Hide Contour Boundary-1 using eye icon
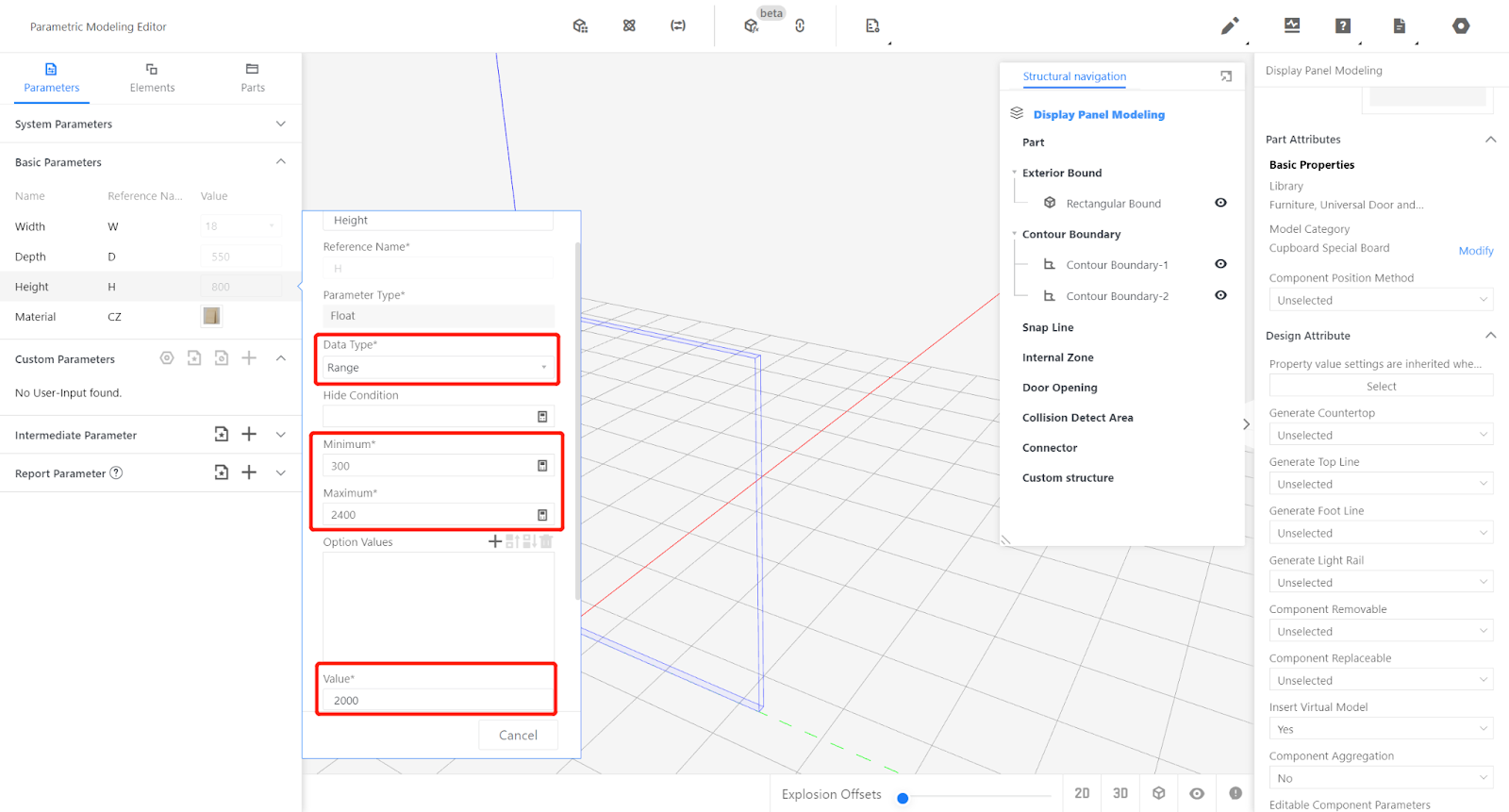The image size is (1509, 812). tap(1220, 264)
